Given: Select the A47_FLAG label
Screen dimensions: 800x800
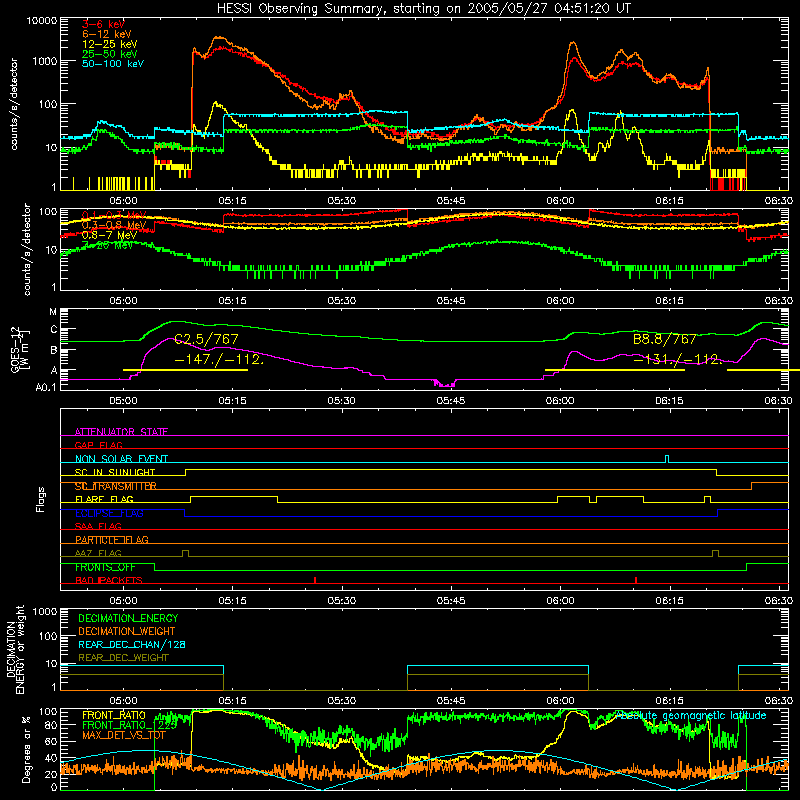Looking at the screenshot, I should coord(98,553).
